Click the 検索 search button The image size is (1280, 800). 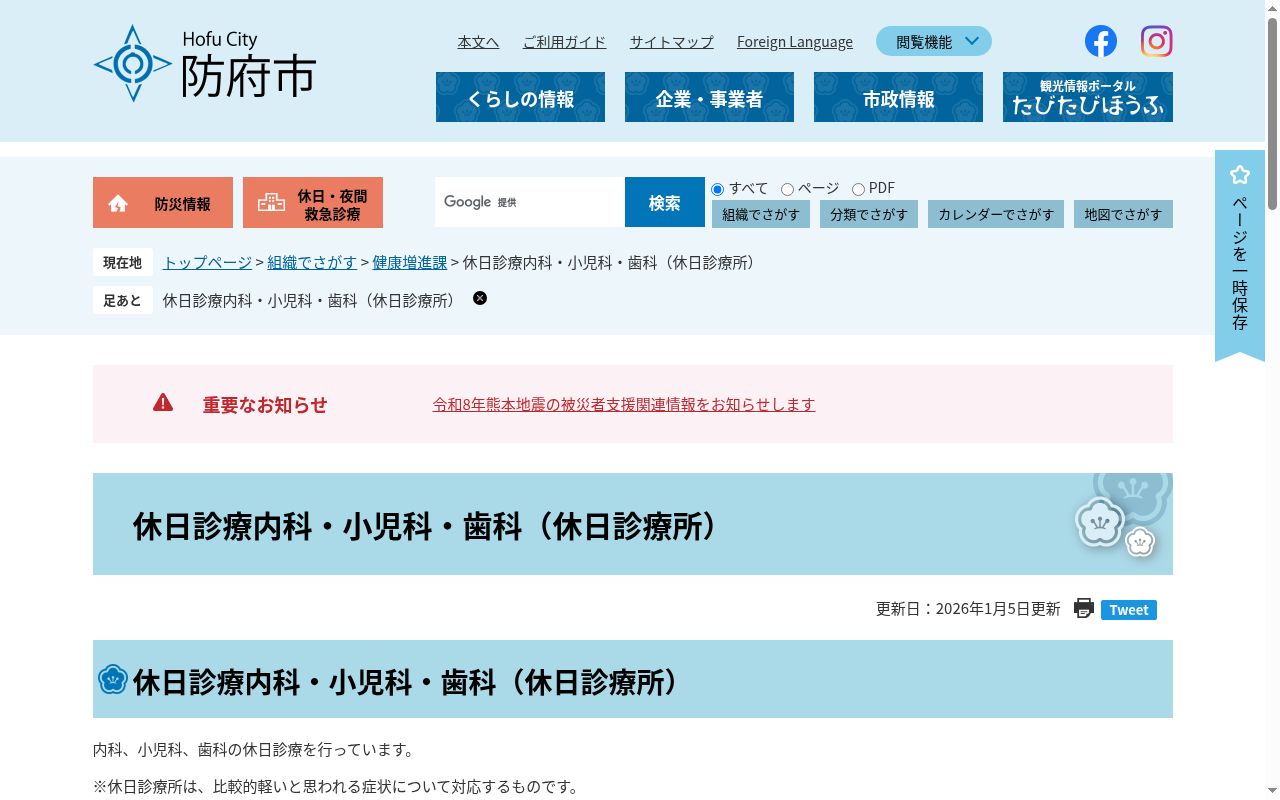(665, 202)
